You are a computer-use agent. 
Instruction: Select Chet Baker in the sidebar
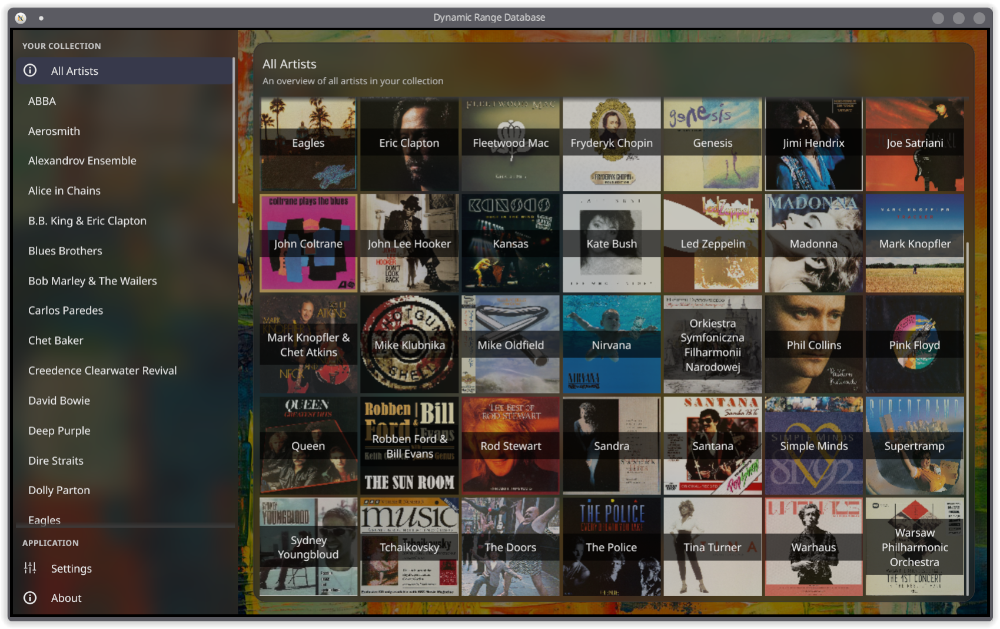pos(124,340)
